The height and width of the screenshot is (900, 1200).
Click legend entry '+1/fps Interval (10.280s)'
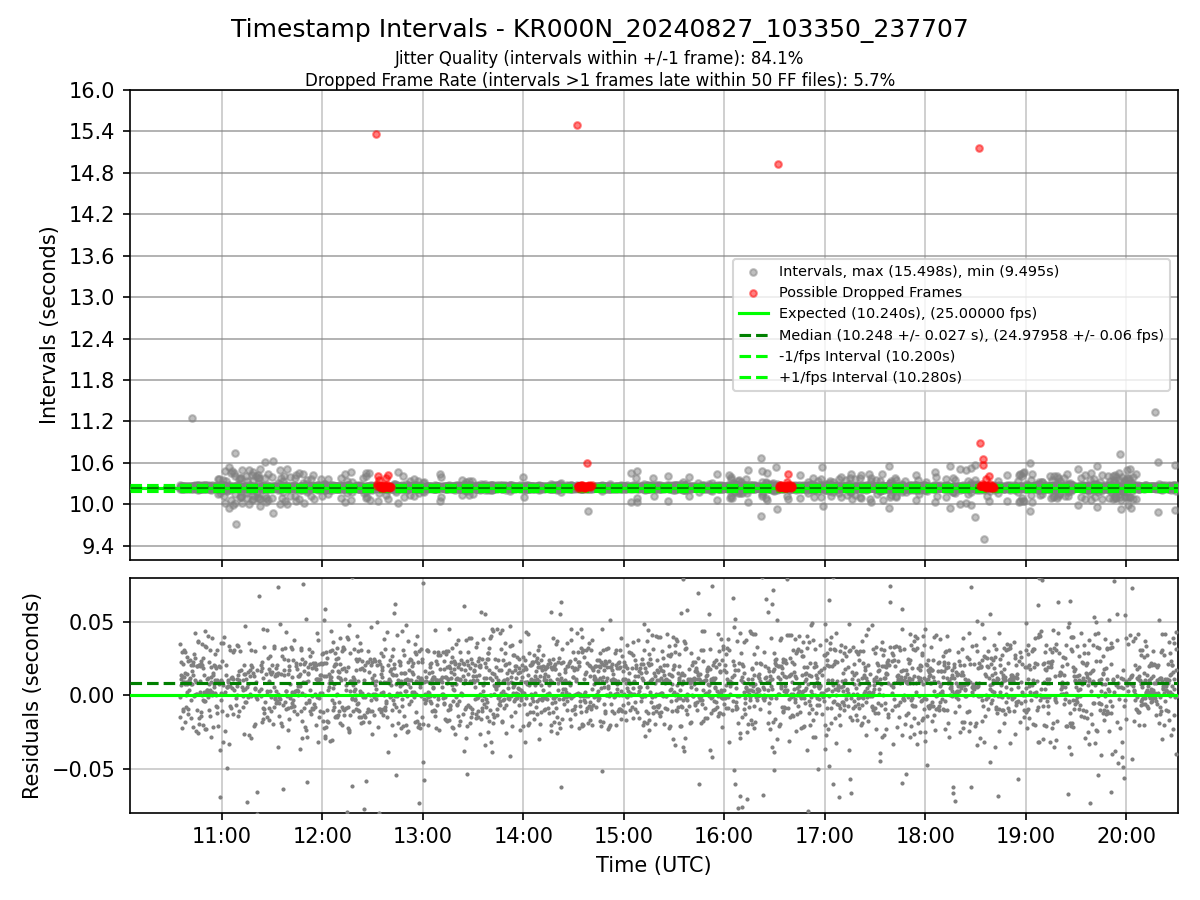pyautogui.click(x=870, y=377)
